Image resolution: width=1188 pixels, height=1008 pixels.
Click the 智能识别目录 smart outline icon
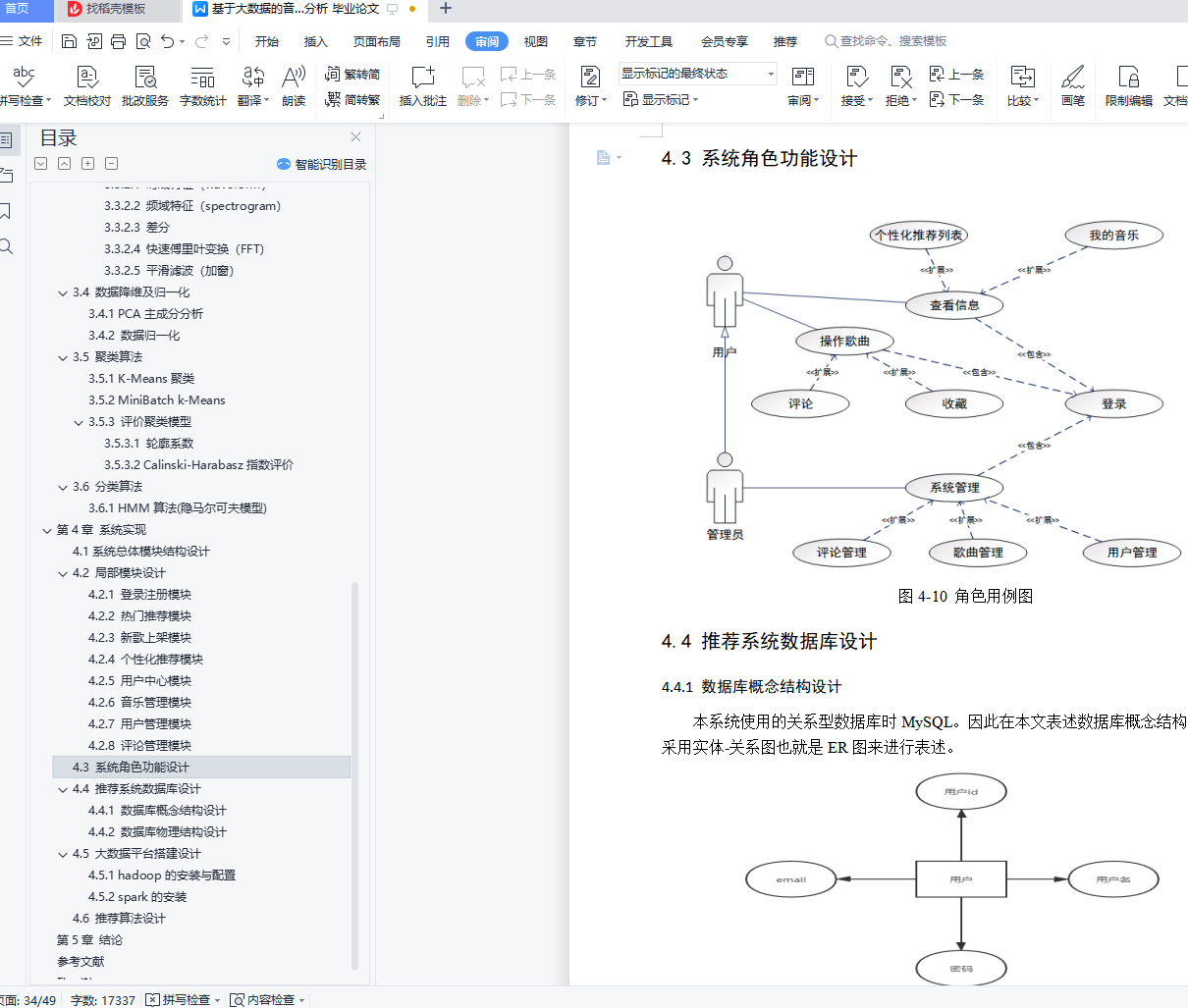pyautogui.click(x=322, y=164)
